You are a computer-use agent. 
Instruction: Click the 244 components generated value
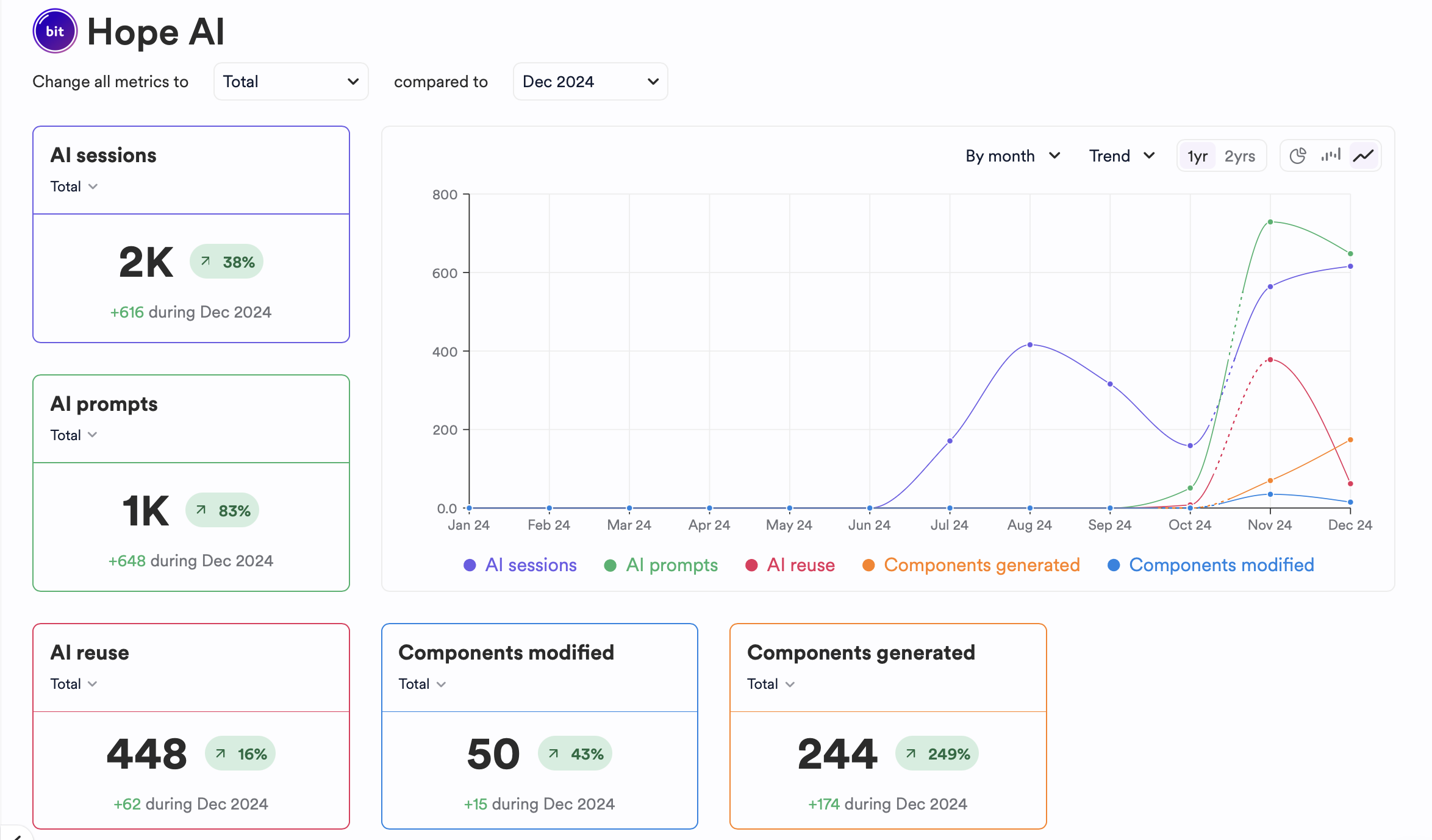pos(837,754)
